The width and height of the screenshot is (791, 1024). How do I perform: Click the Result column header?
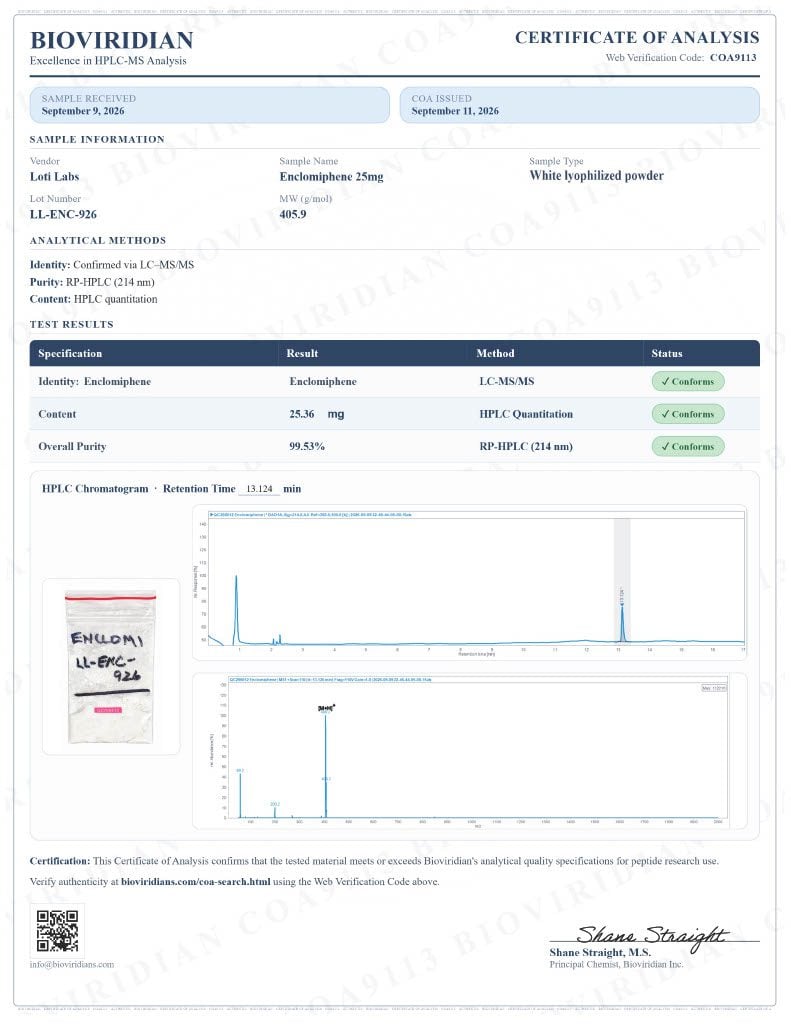(x=302, y=353)
